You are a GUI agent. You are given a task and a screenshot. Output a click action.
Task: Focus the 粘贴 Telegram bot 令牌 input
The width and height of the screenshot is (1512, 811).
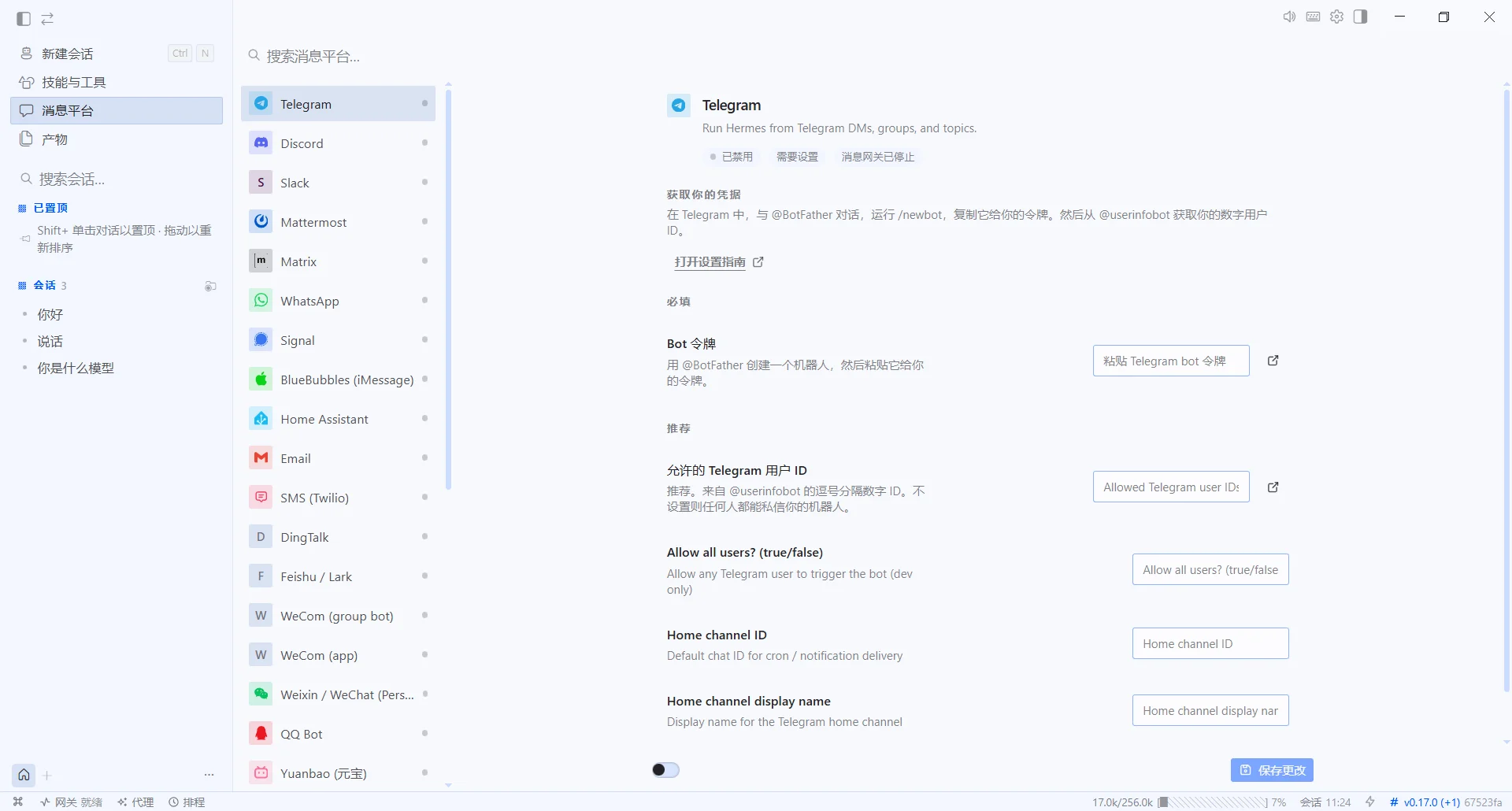[x=1171, y=361]
